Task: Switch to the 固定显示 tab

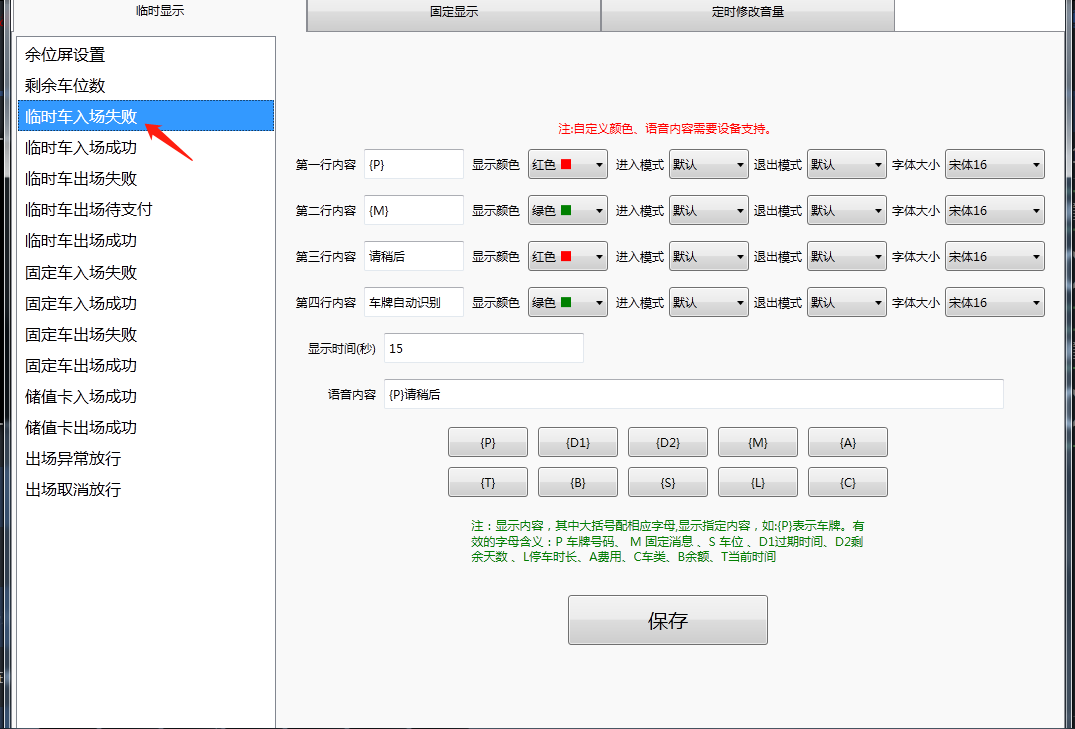Action: 454,14
